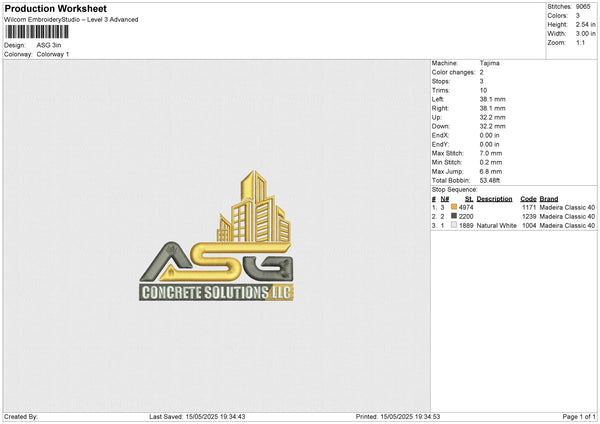Click the 'Printed: 15/05/2025 19:34:53' footer entry
This screenshot has height=424, width=600.
click(x=398, y=417)
